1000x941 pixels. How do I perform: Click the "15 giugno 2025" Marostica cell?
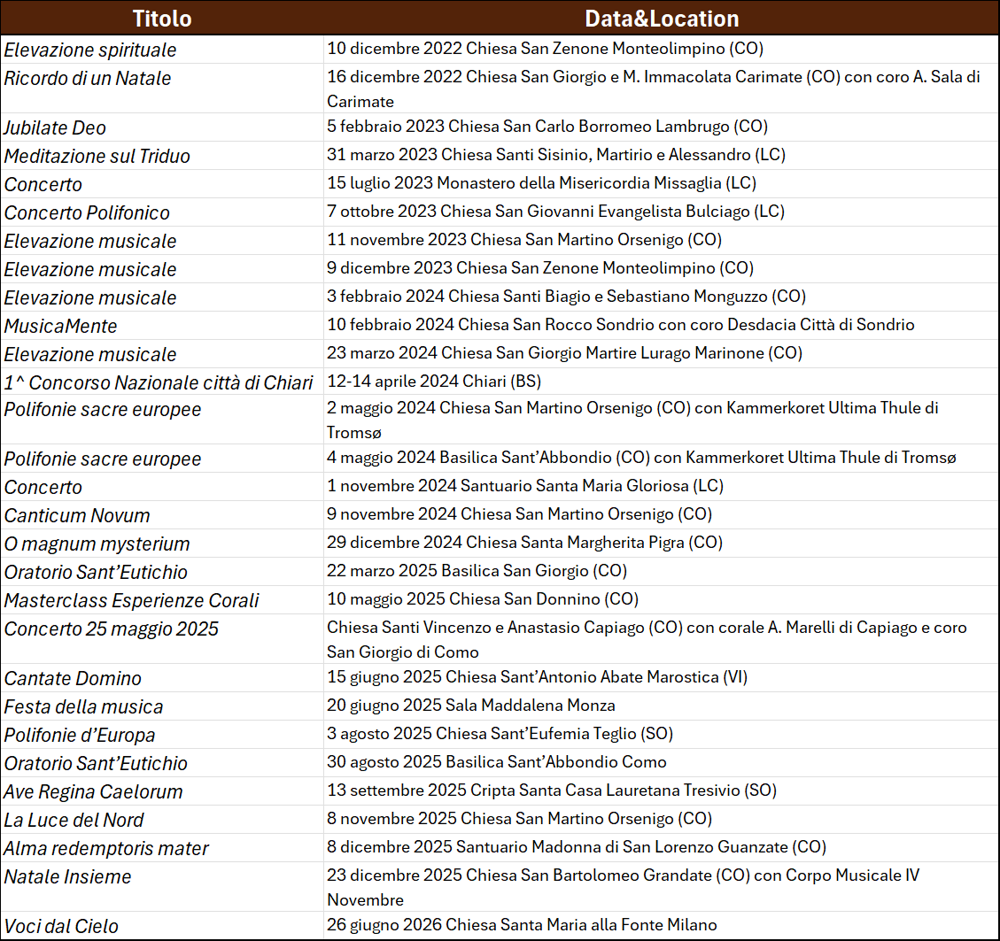pyautogui.click(x=661, y=677)
